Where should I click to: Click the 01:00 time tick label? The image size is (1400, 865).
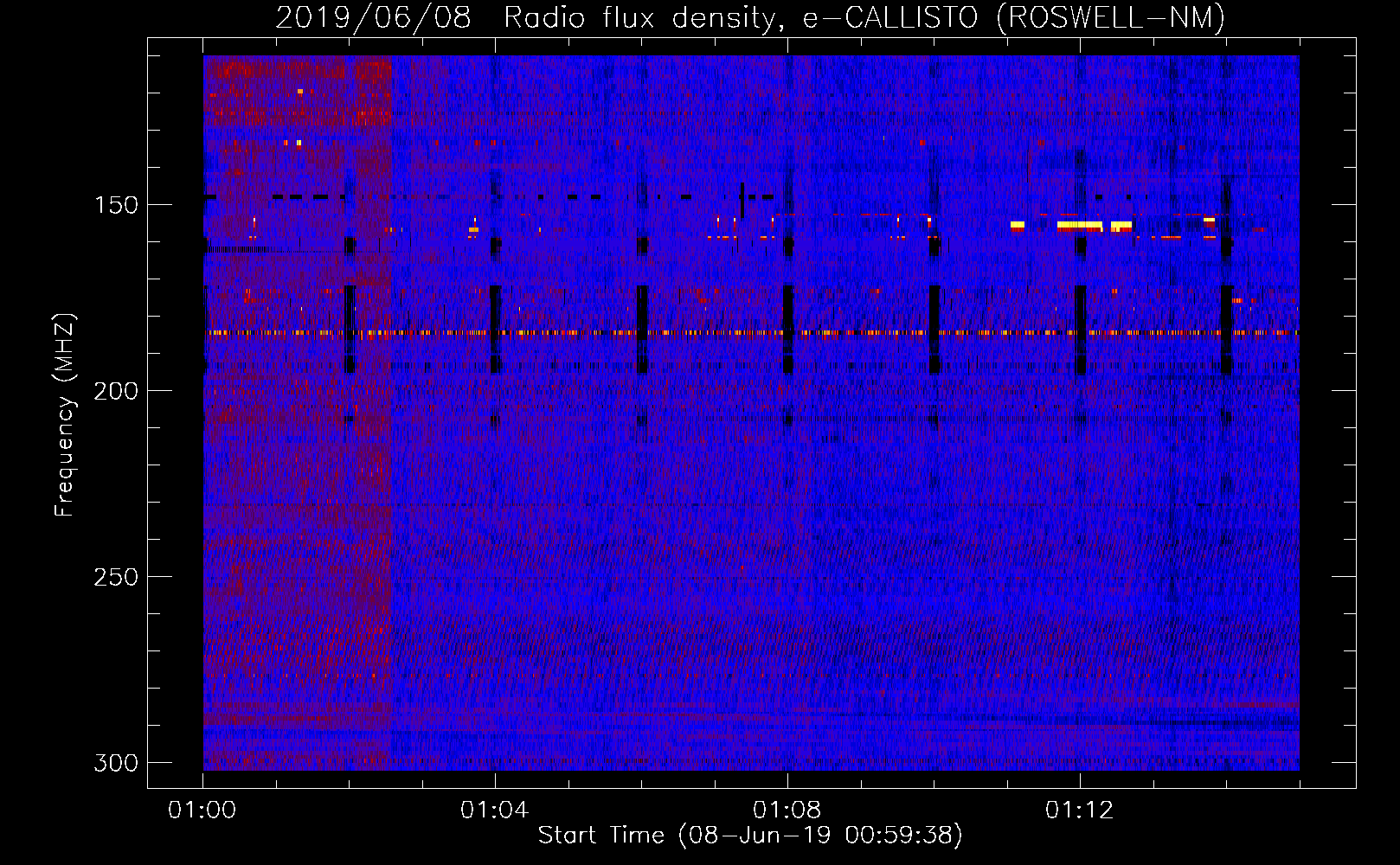click(x=202, y=810)
